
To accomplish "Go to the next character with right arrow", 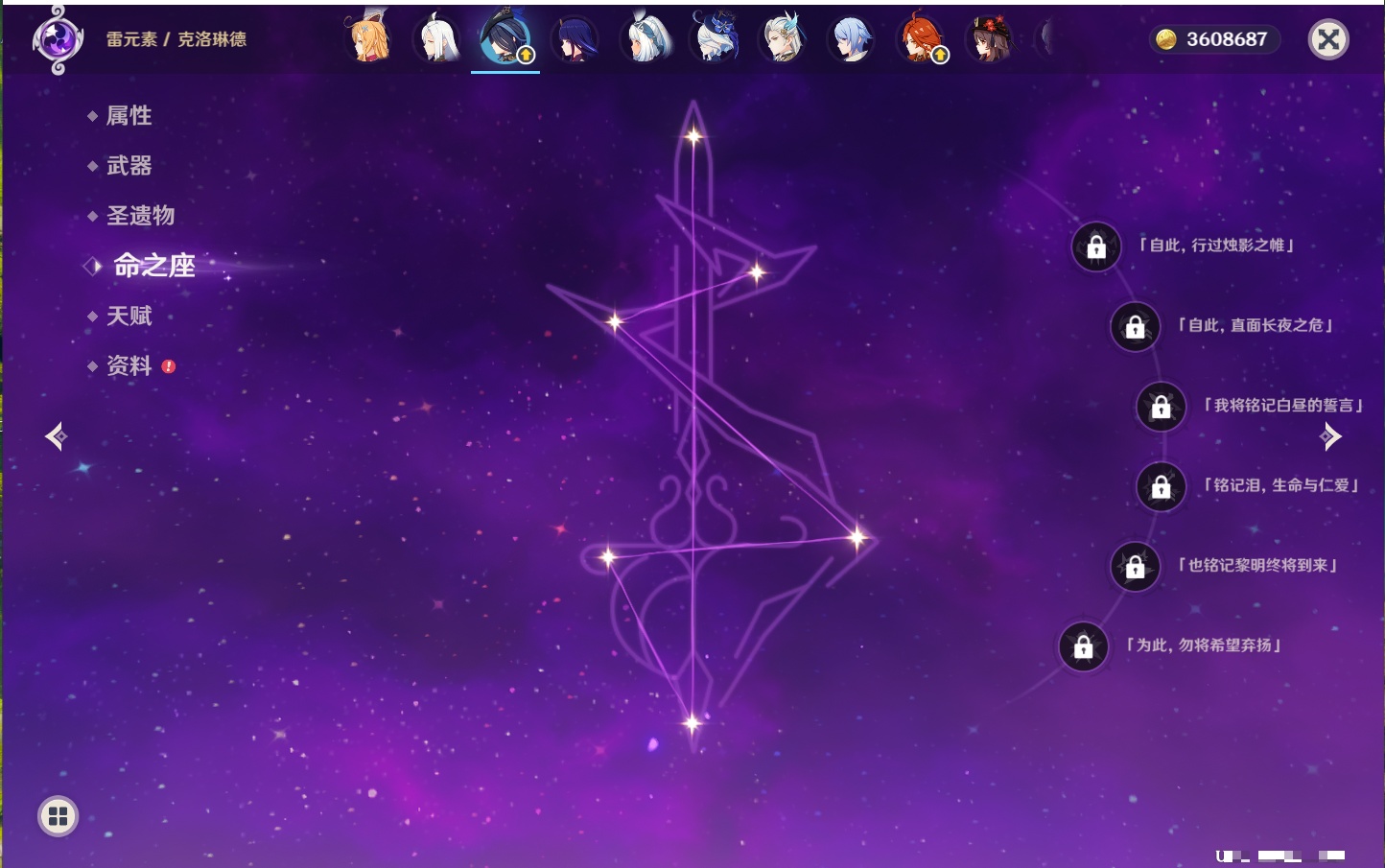I will point(1330,436).
